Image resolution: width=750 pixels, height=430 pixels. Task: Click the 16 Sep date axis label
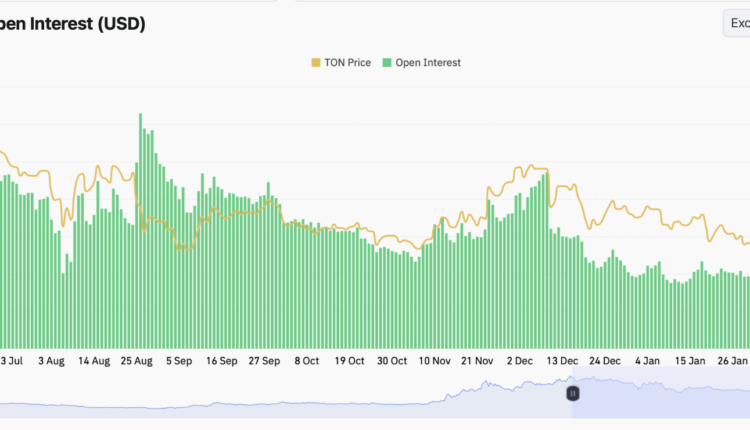pyautogui.click(x=222, y=360)
